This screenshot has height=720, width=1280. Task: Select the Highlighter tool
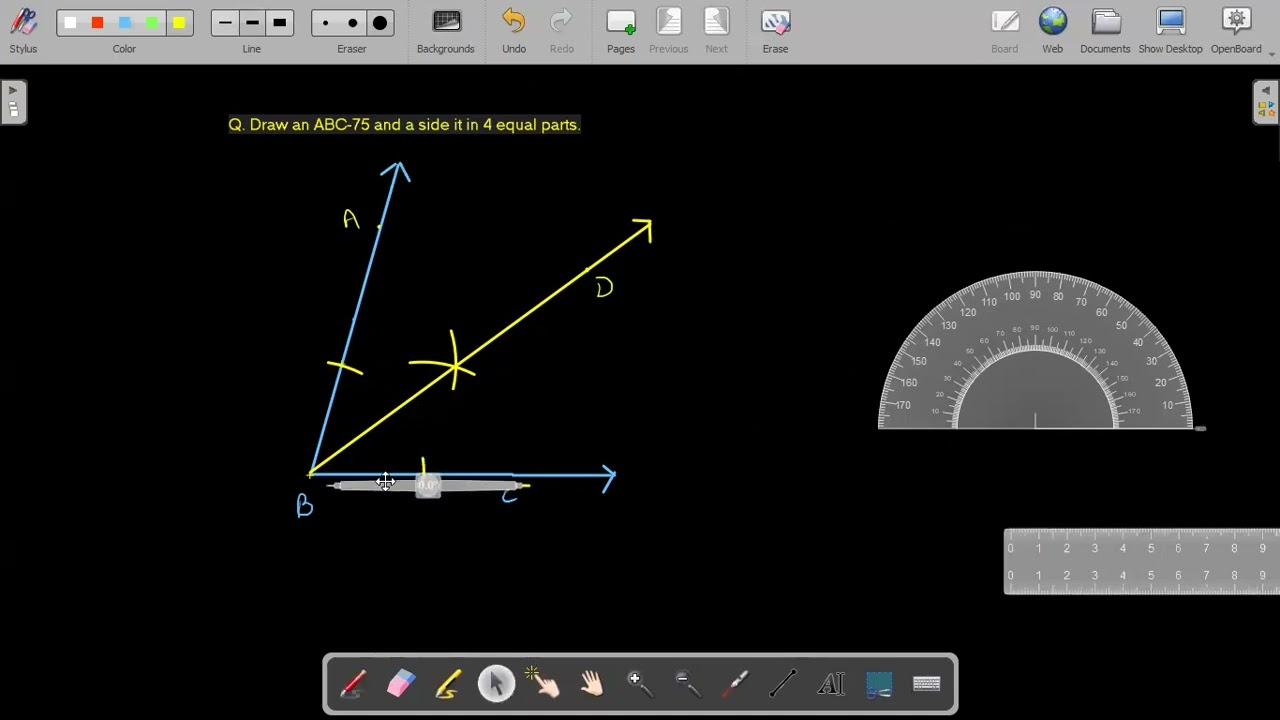click(x=448, y=684)
